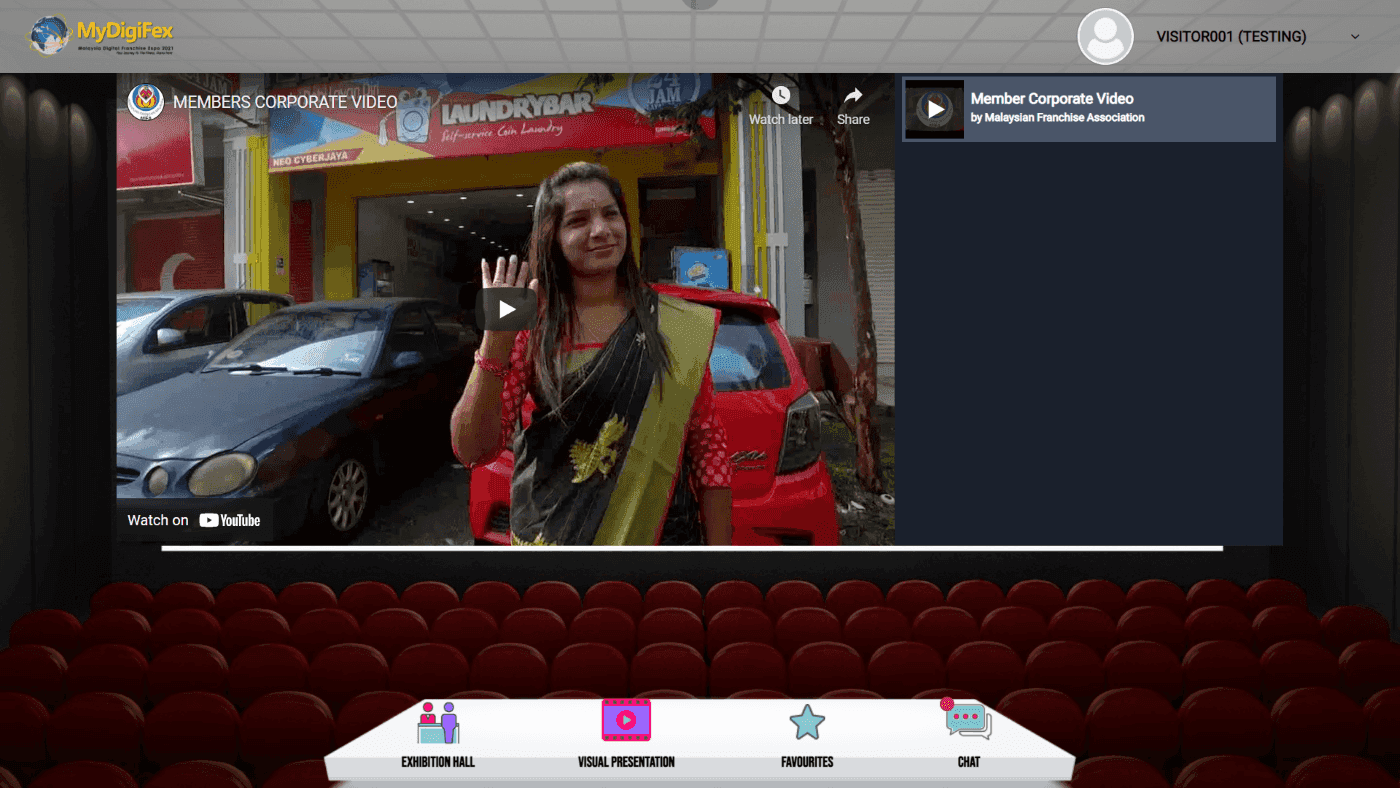Open the video on YouTube

[x=194, y=519]
